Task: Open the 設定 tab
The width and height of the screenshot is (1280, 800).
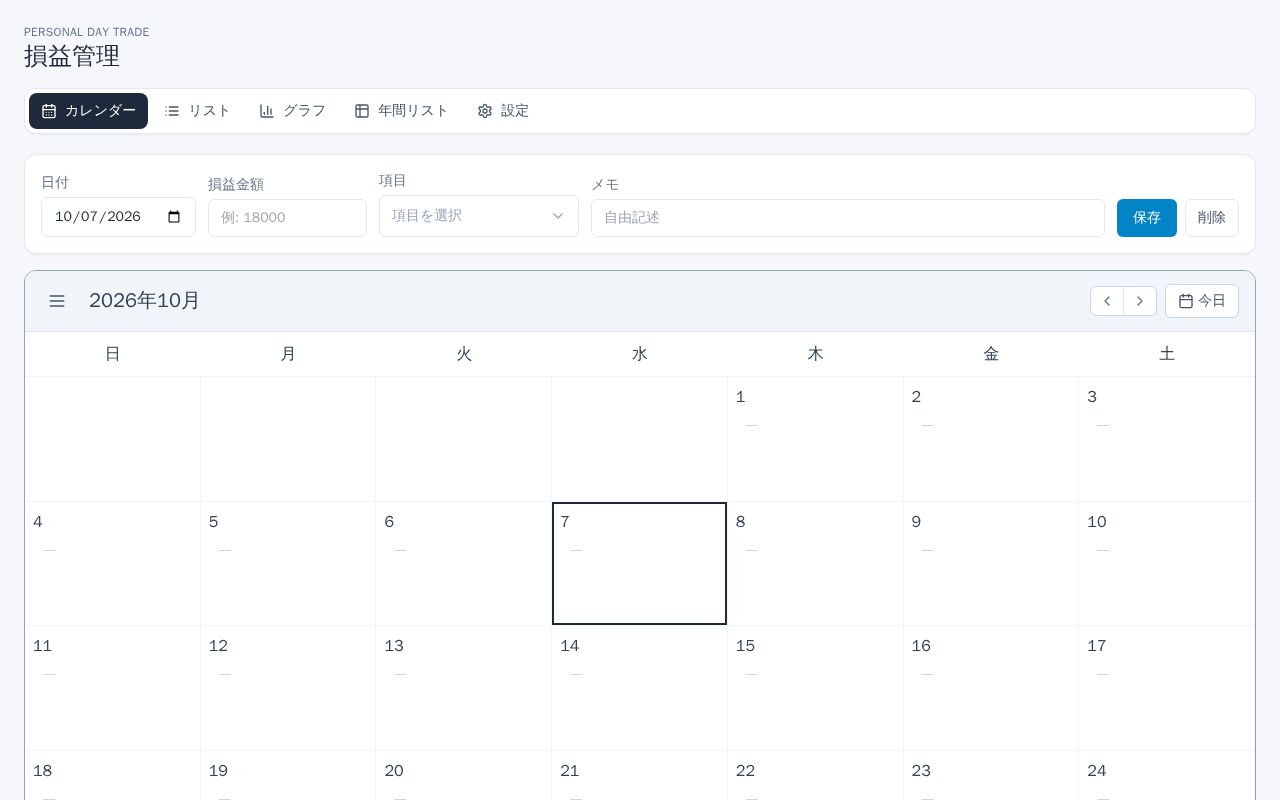Action: [x=503, y=111]
